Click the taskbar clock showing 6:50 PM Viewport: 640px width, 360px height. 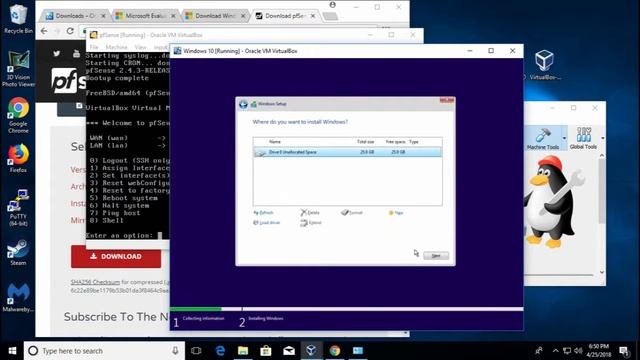[599, 351]
